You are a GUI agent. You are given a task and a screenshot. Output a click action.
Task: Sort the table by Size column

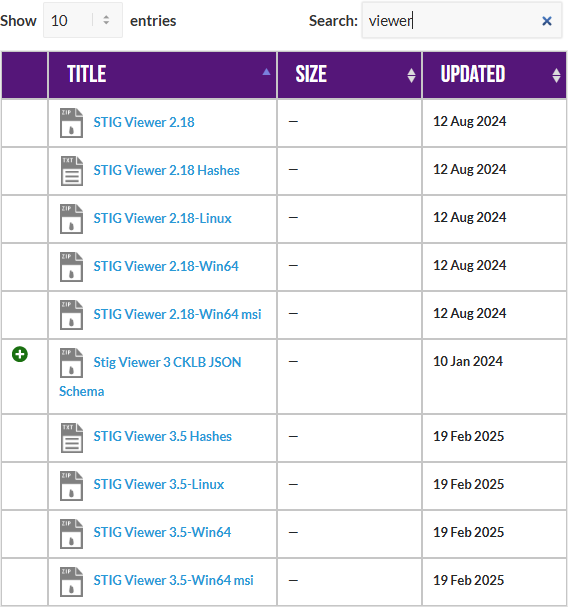(x=350, y=75)
